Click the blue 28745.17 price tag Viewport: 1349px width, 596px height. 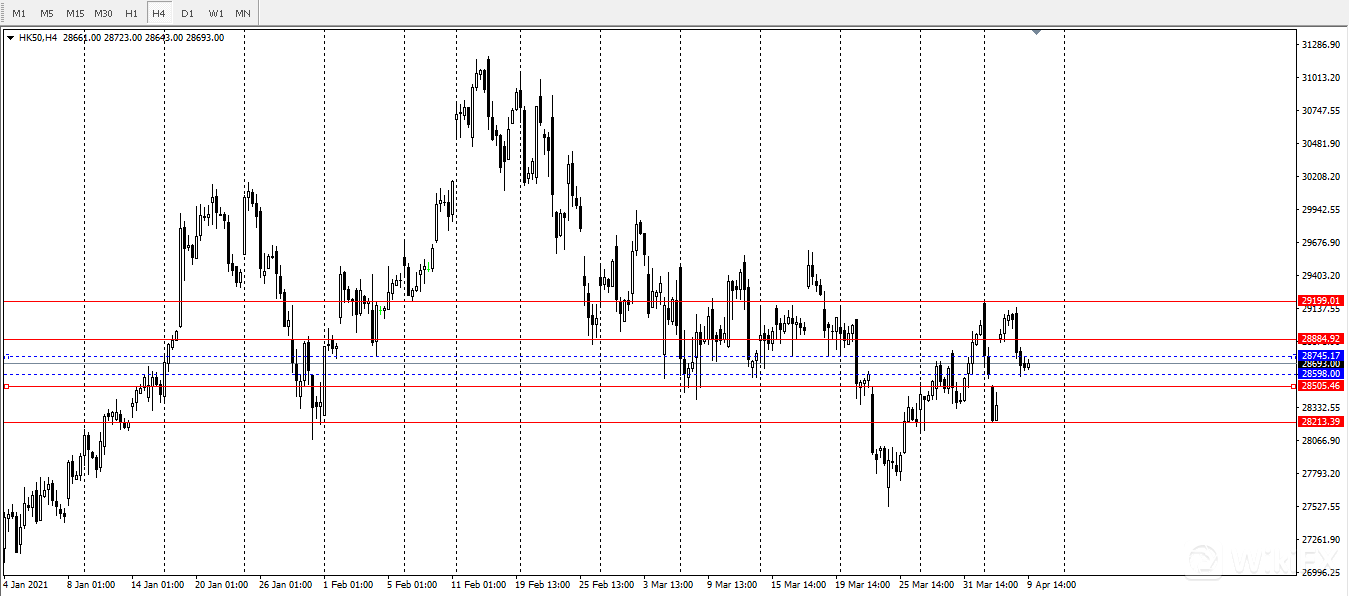click(x=1320, y=355)
